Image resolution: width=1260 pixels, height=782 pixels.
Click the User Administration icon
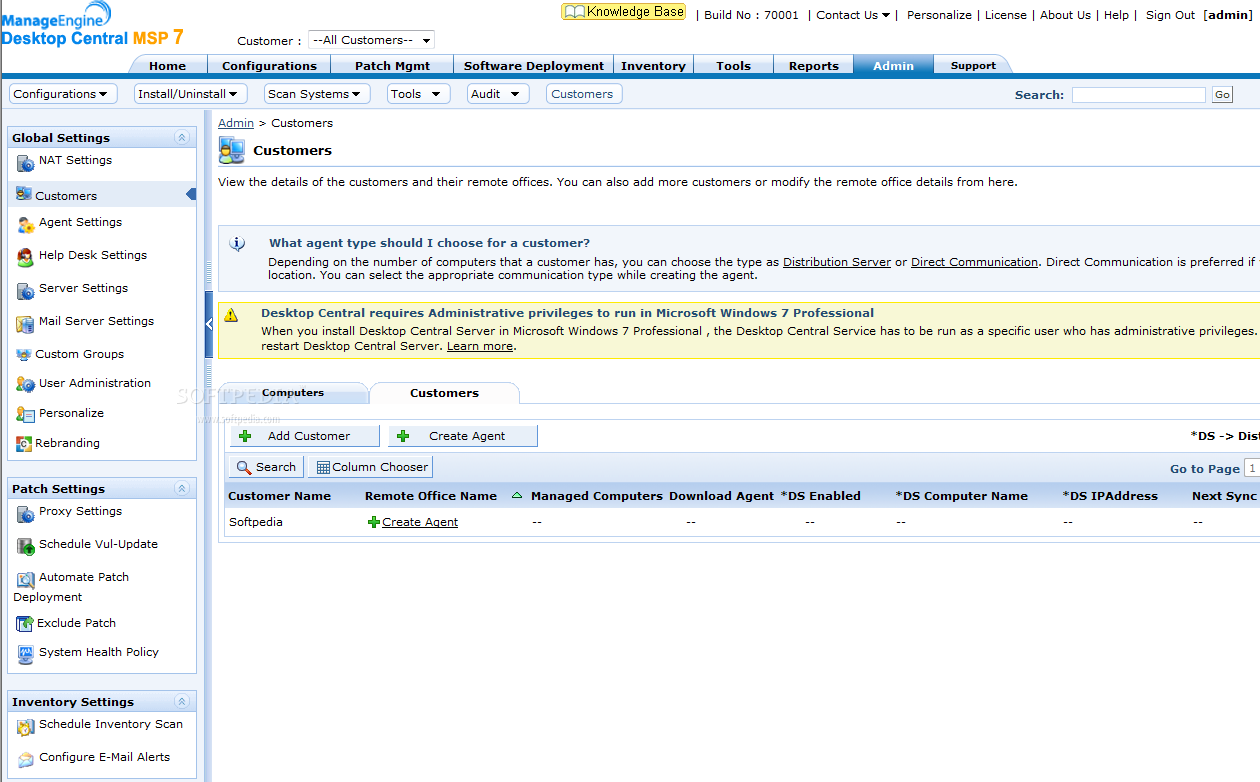tap(26, 384)
